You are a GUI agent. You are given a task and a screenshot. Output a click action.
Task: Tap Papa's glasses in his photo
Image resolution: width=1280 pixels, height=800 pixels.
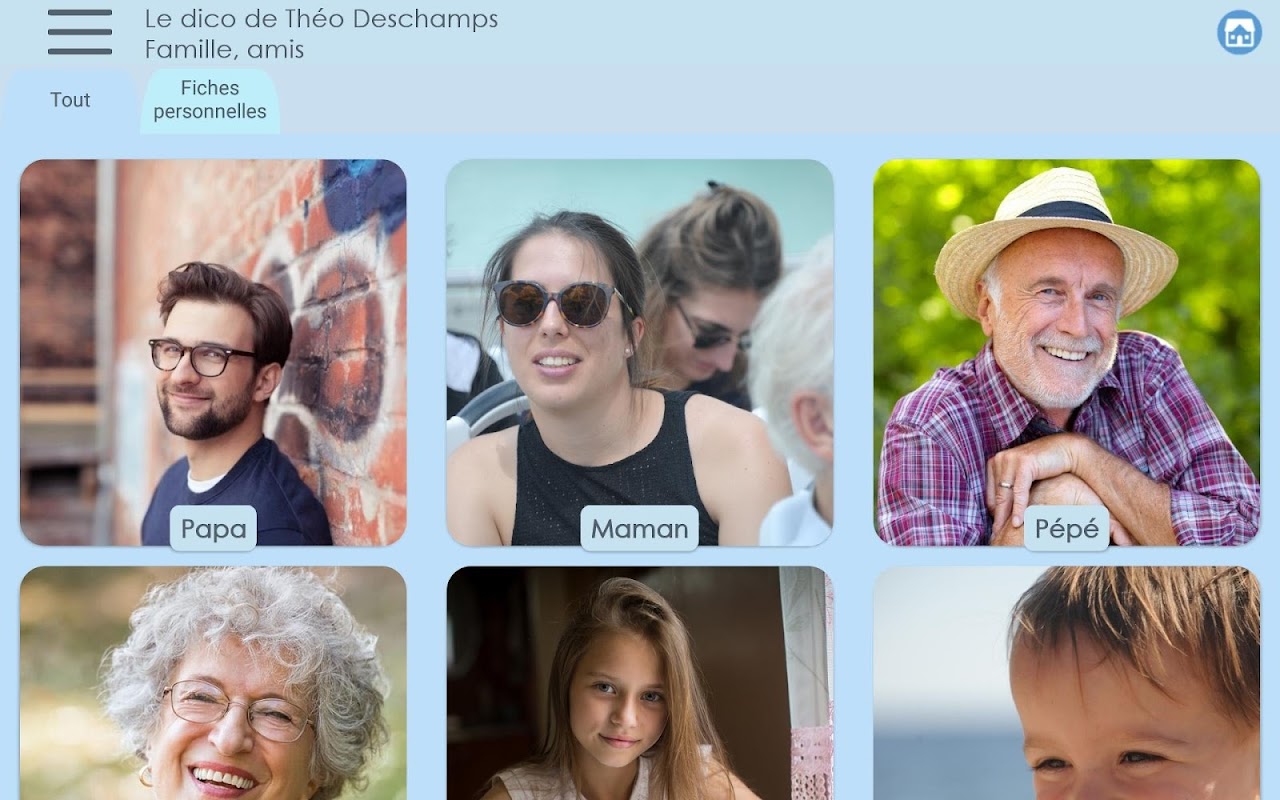(x=202, y=356)
